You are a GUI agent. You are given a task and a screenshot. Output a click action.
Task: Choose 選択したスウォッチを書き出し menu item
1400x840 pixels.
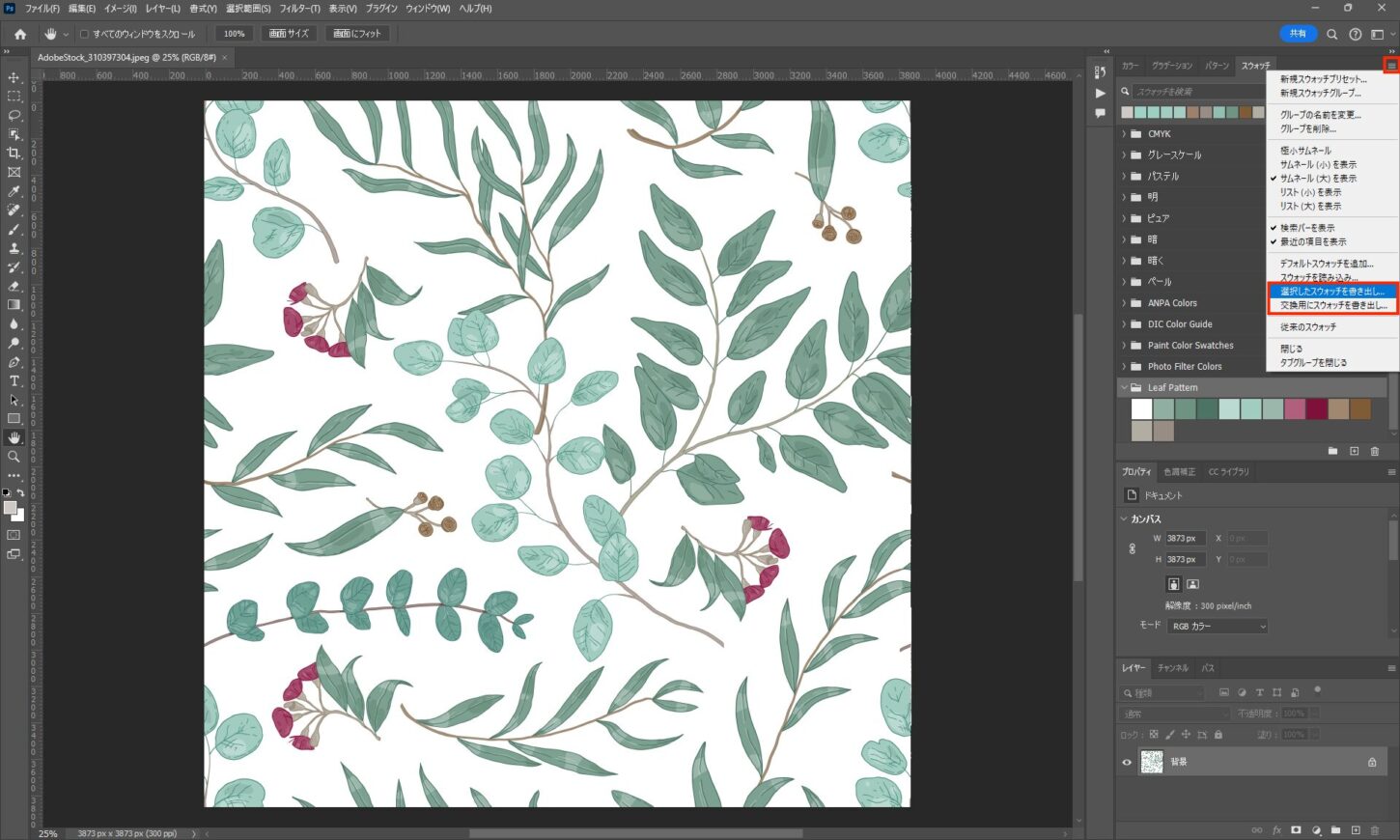coord(1331,292)
